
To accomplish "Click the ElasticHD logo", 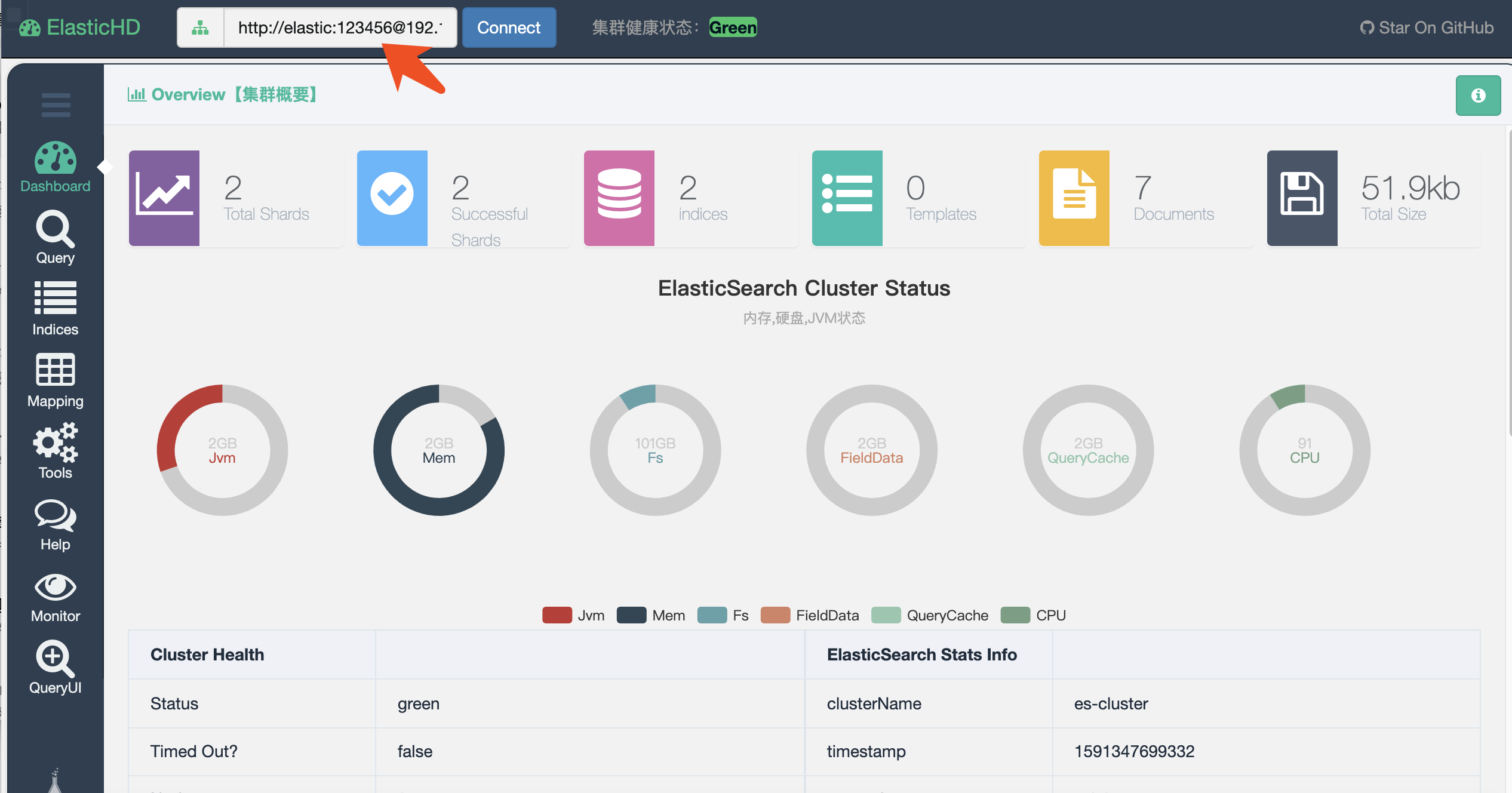I will [79, 27].
